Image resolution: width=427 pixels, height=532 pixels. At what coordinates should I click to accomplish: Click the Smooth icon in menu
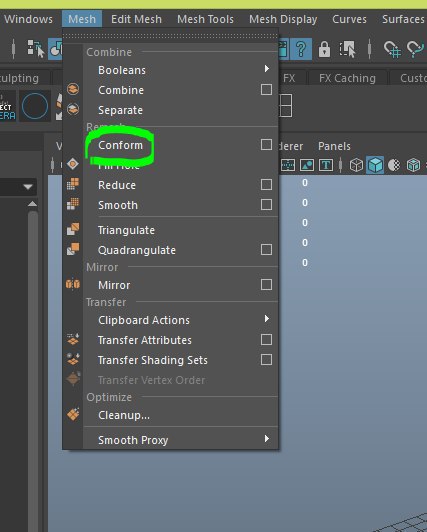pyautogui.click(x=73, y=204)
